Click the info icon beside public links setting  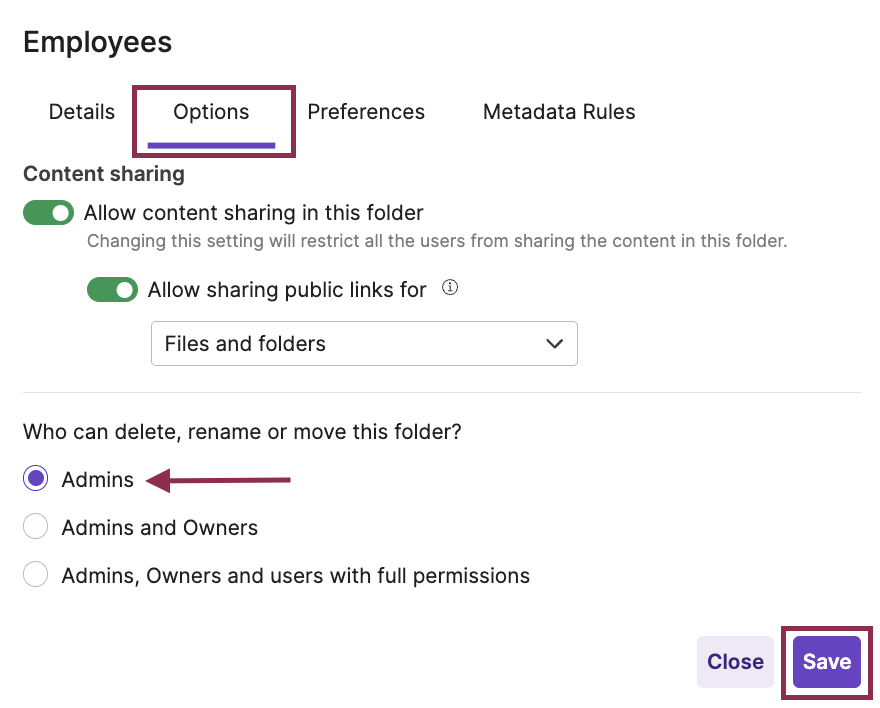(449, 287)
